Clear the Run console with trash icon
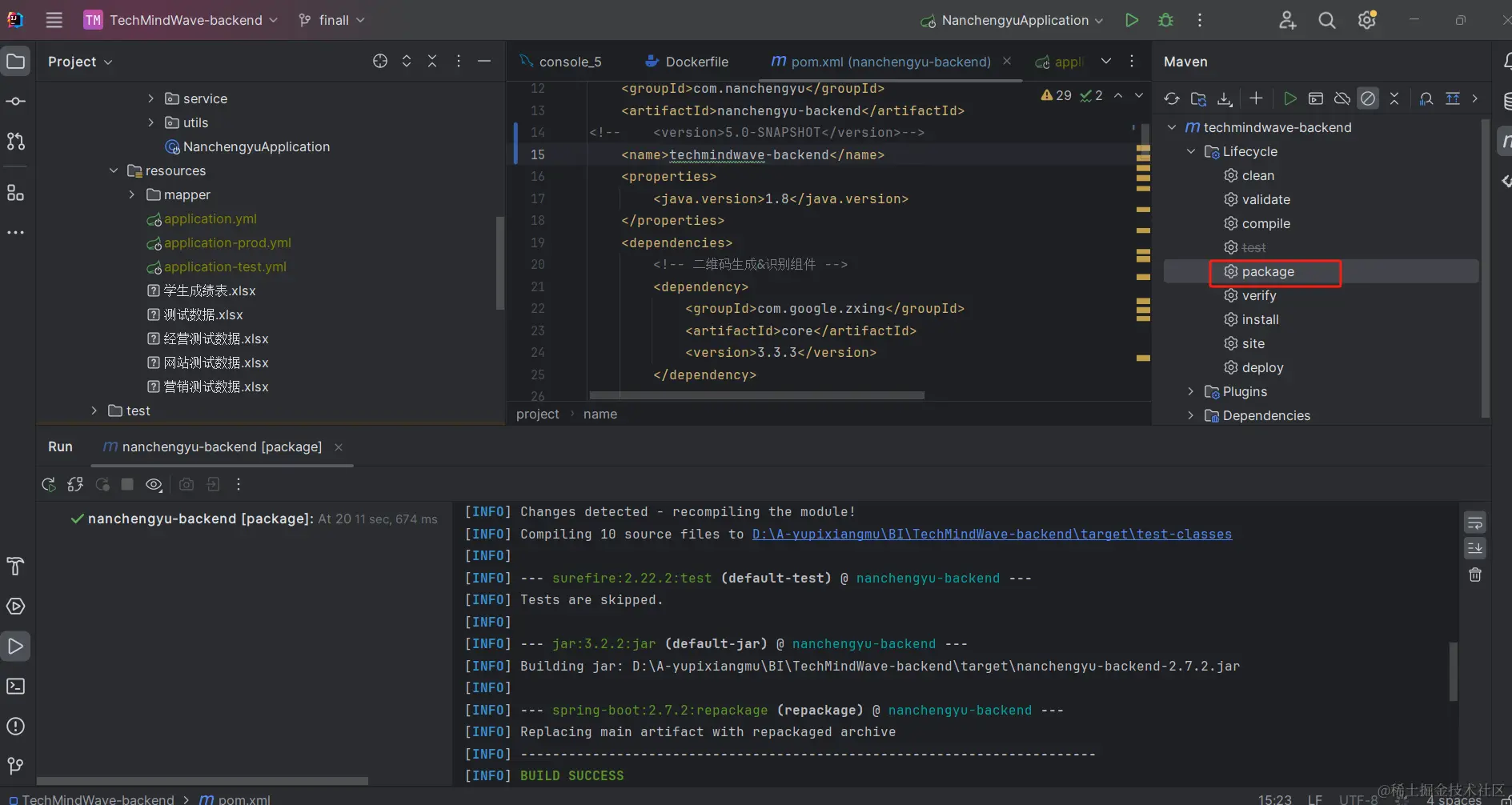1512x805 pixels. click(1475, 575)
